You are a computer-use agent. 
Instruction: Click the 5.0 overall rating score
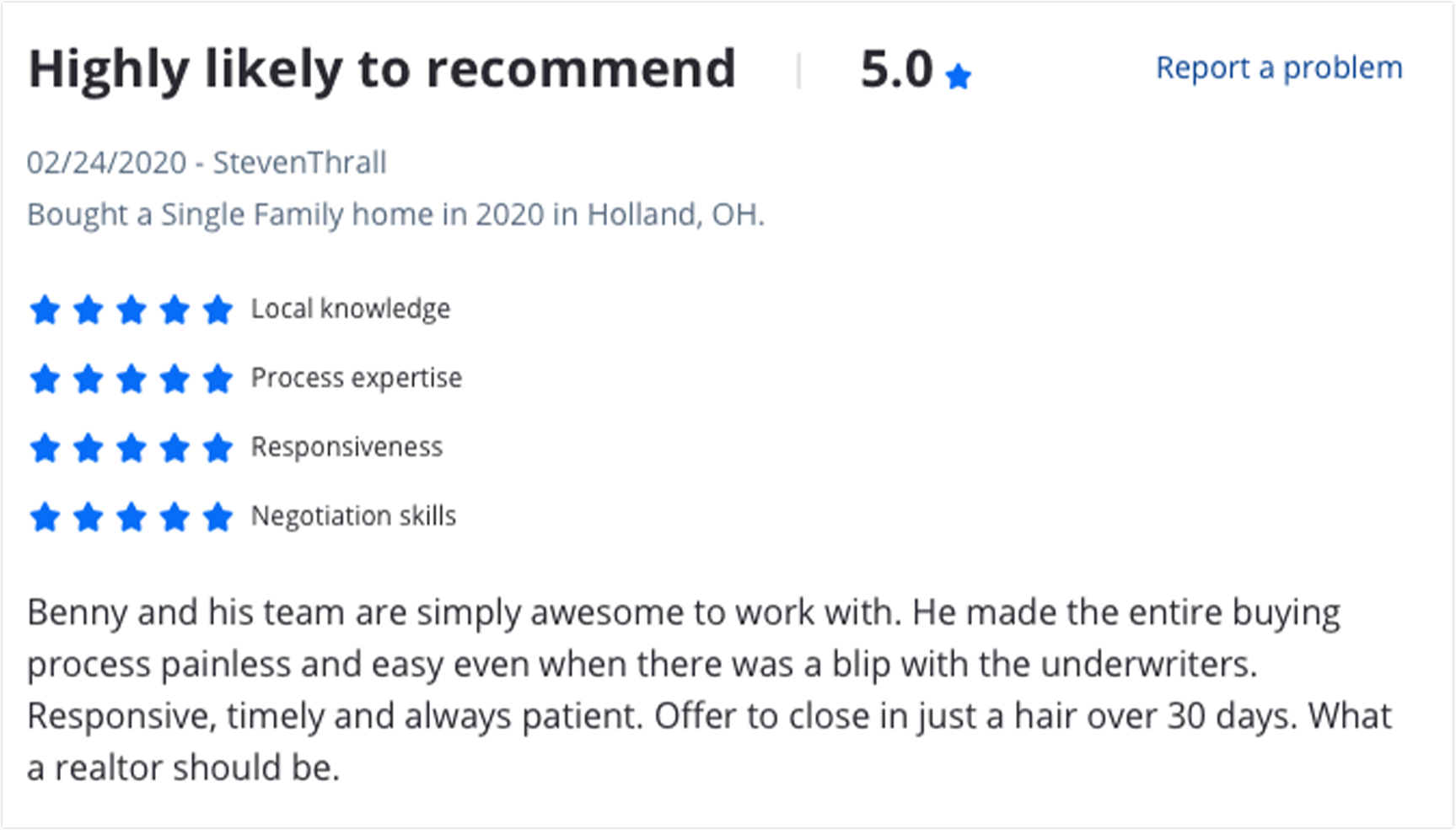pos(896,69)
